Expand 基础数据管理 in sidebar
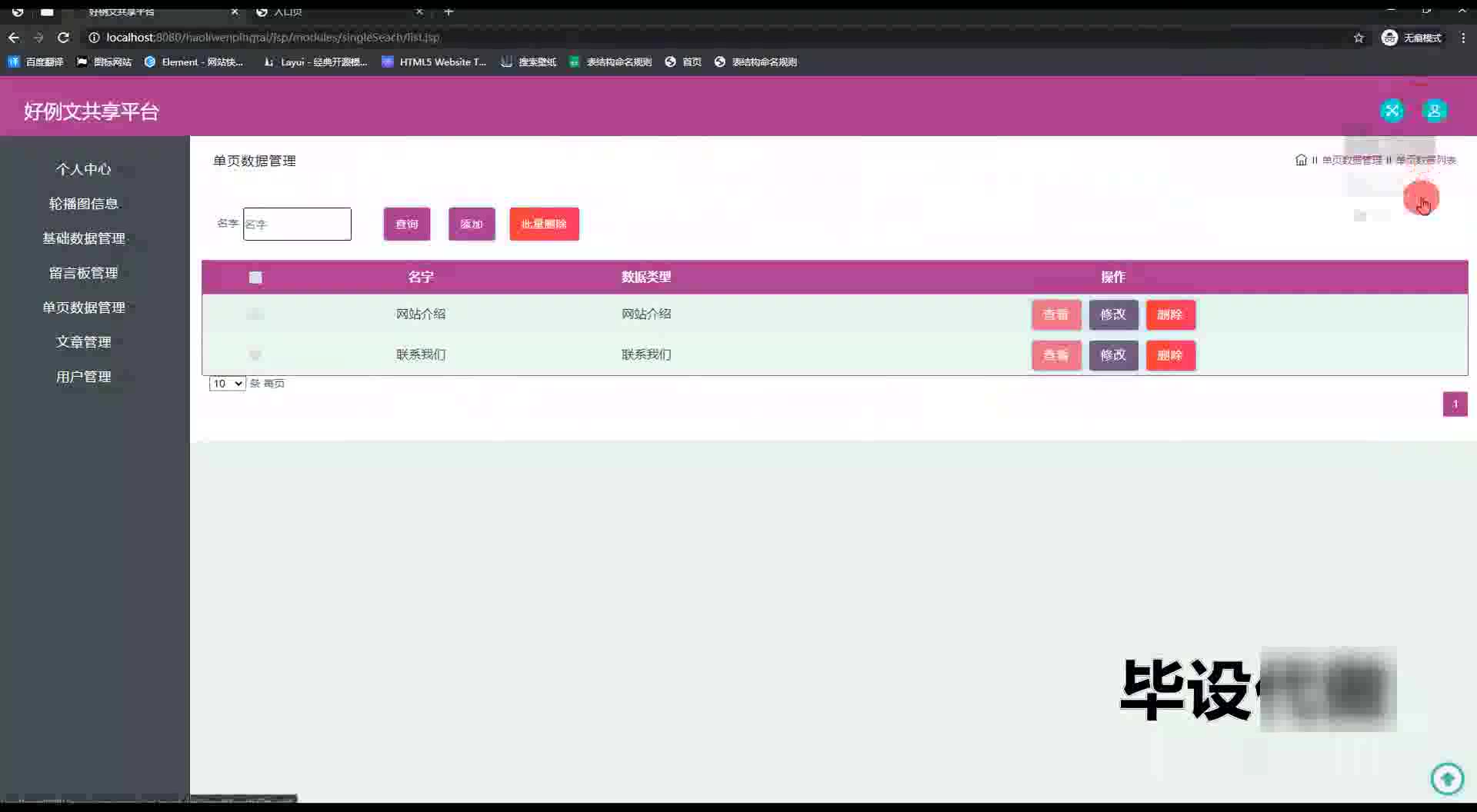 tap(83, 238)
